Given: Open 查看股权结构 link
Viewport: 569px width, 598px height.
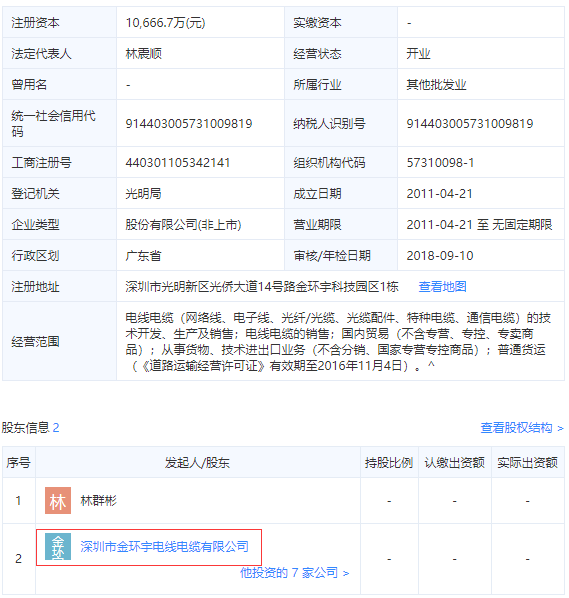Looking at the screenshot, I should click(521, 428).
